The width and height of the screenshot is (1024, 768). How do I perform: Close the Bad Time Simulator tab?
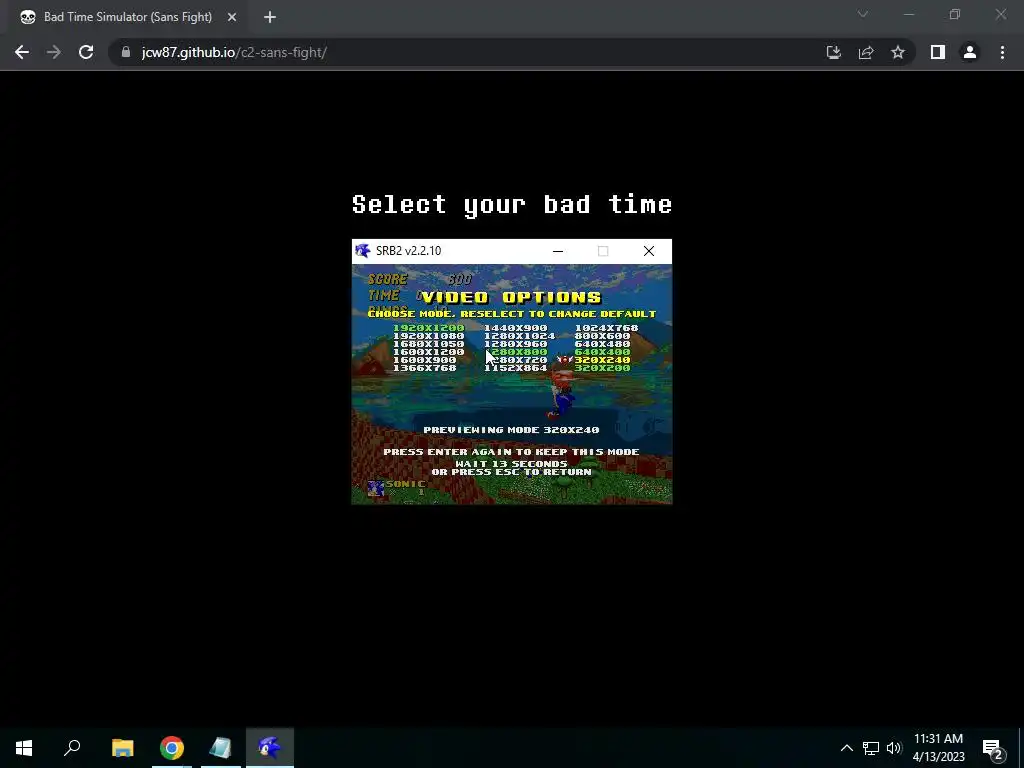click(232, 17)
